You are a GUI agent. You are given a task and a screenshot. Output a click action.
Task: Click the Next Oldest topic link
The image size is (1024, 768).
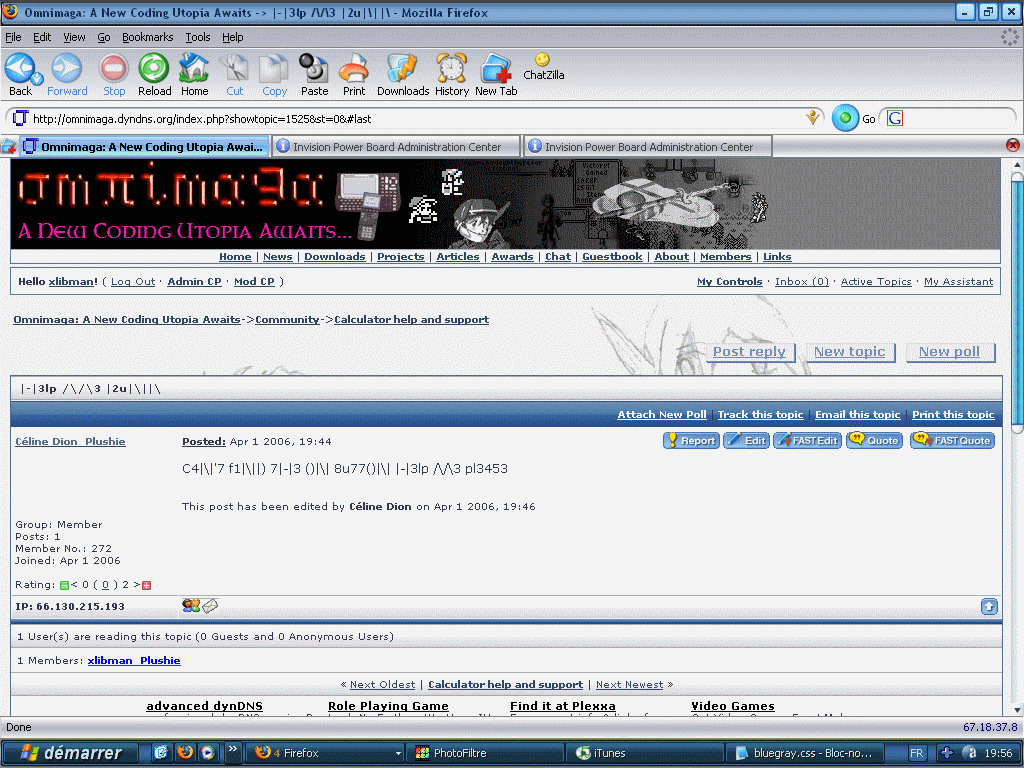coord(383,684)
